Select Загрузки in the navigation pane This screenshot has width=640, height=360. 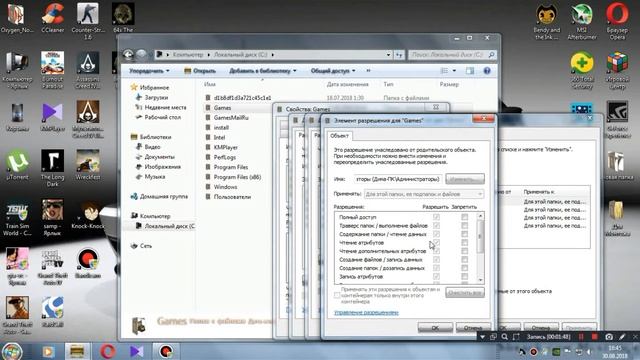(156, 98)
